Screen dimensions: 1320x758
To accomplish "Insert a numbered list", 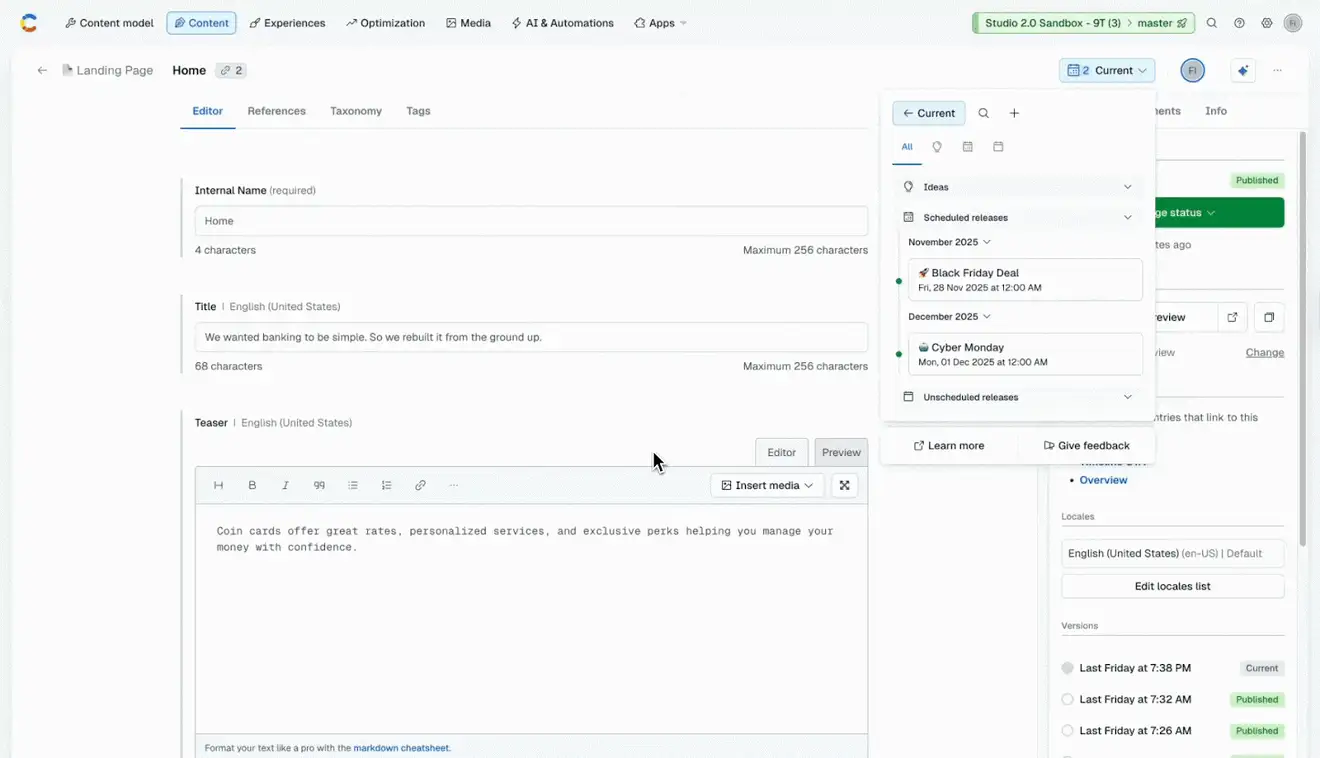I will pyautogui.click(x=386, y=485).
